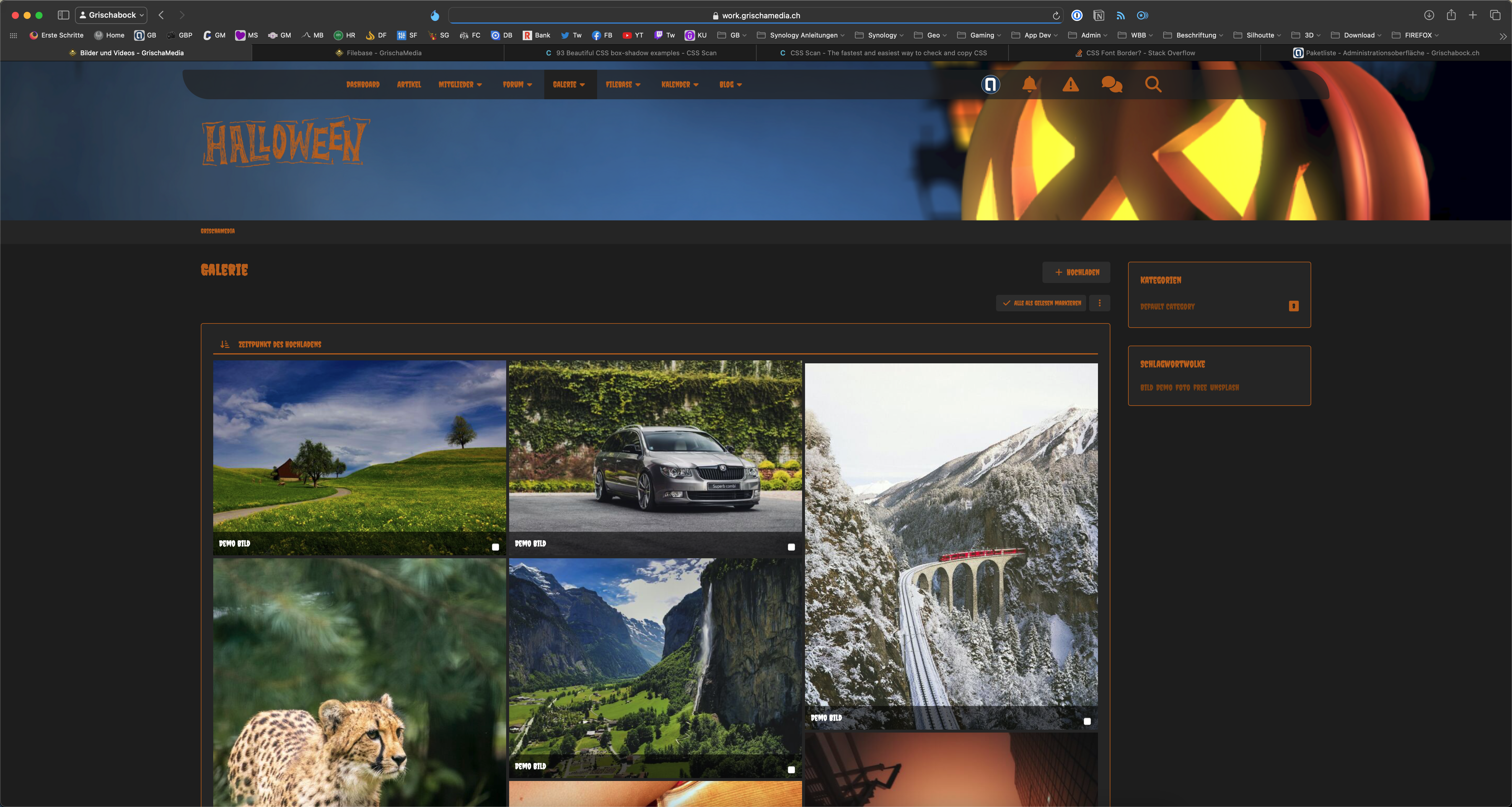Viewport: 1512px width, 807px height.
Task: Click the moderation warning triangle icon
Action: click(1071, 84)
